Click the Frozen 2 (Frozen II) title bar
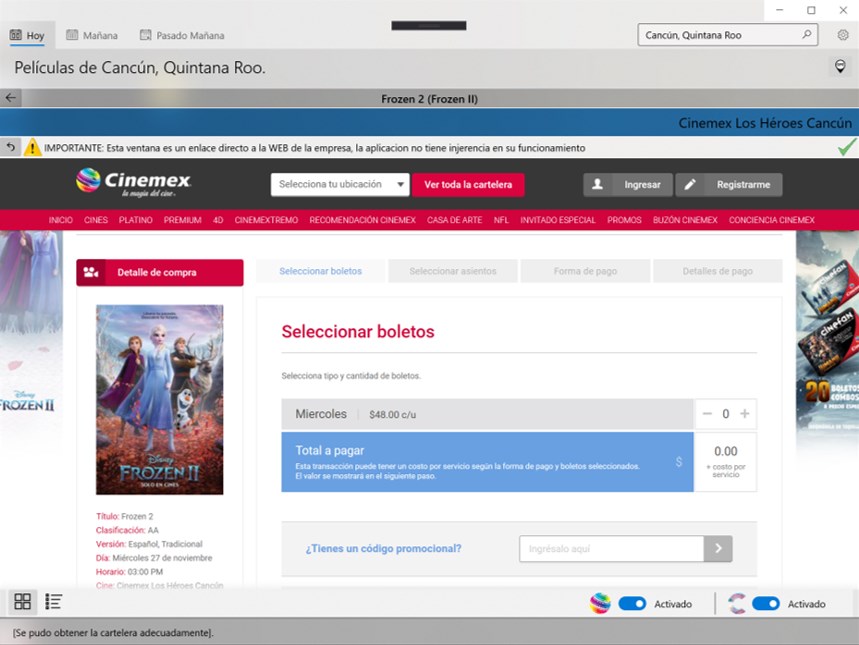 [430, 99]
